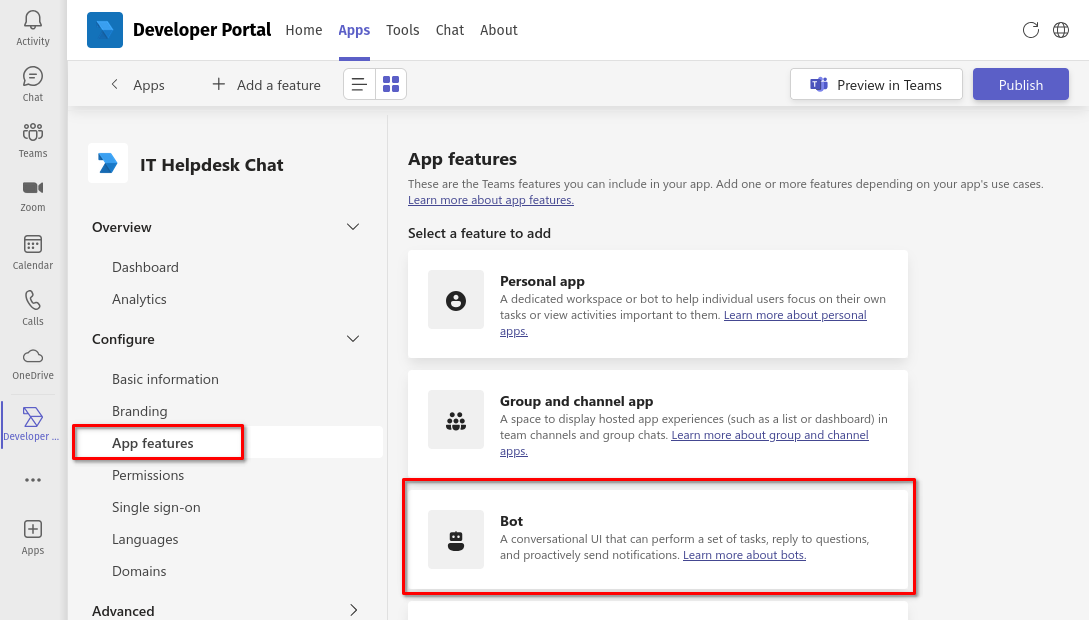The width and height of the screenshot is (1089, 620).
Task: Add the Group and channel app feature
Action: click(x=576, y=401)
